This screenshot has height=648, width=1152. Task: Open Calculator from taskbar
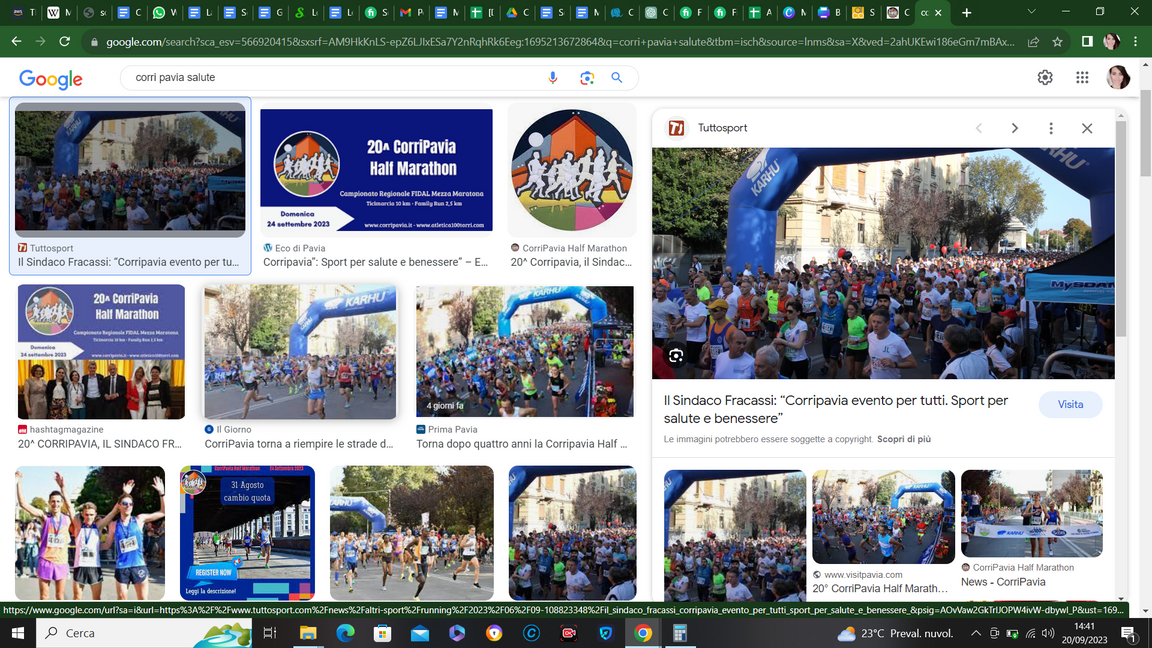pyautogui.click(x=680, y=633)
